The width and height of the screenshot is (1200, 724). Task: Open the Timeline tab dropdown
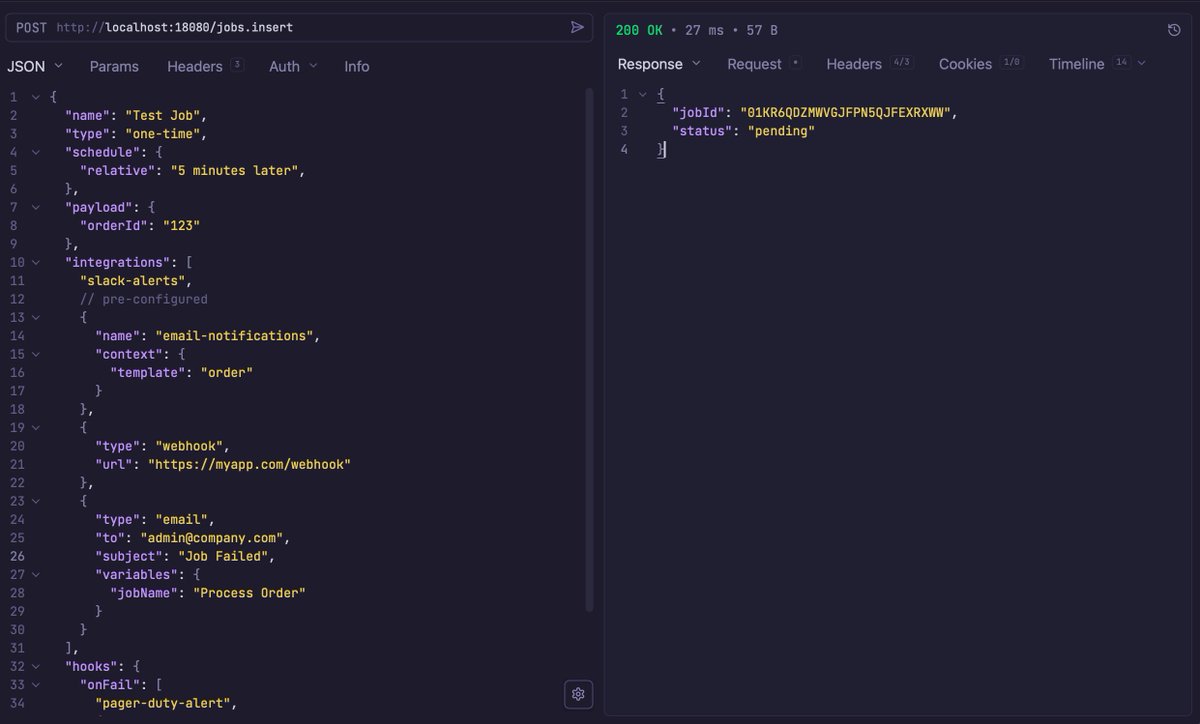1097,64
